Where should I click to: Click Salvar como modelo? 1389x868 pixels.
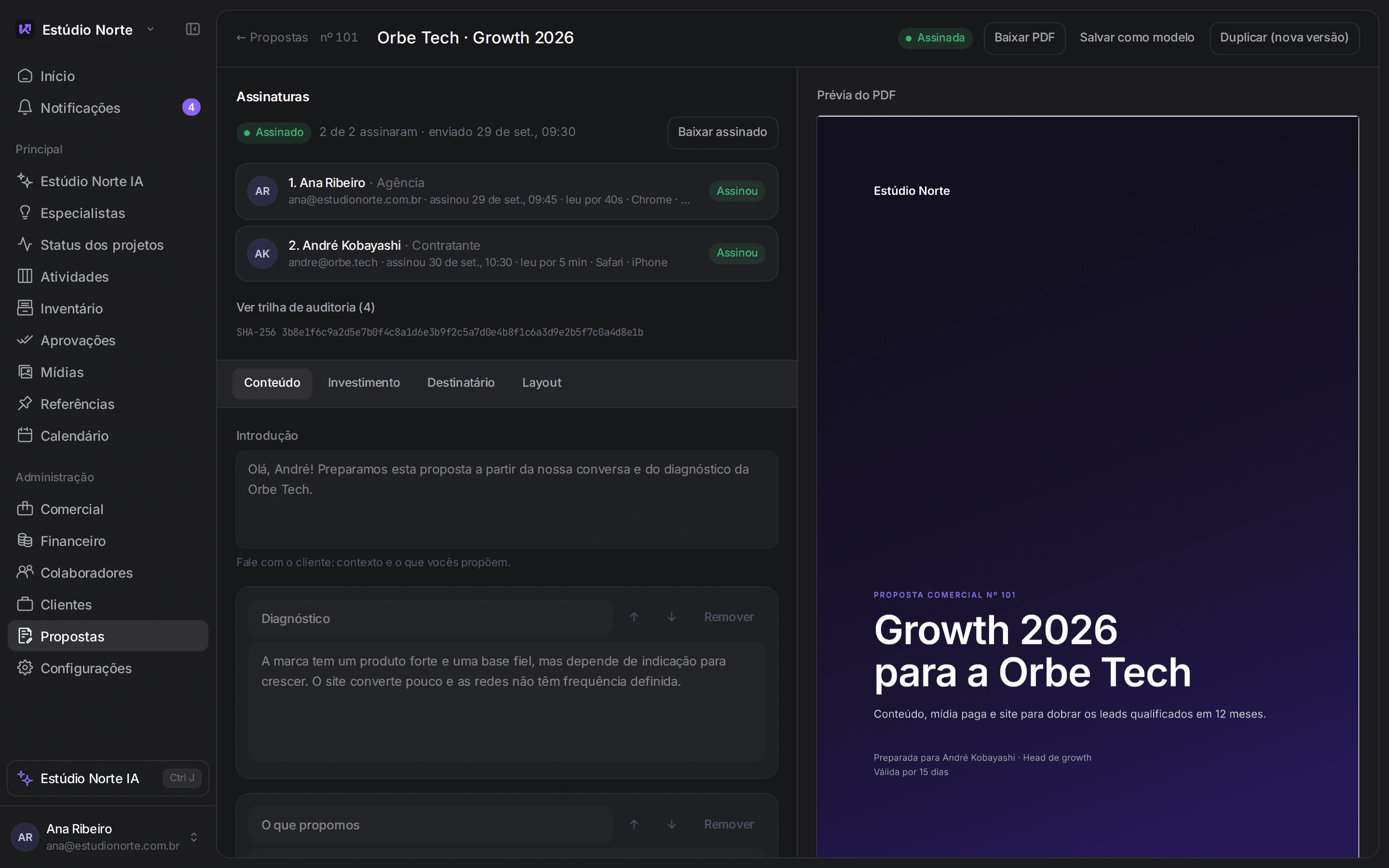[x=1137, y=38]
